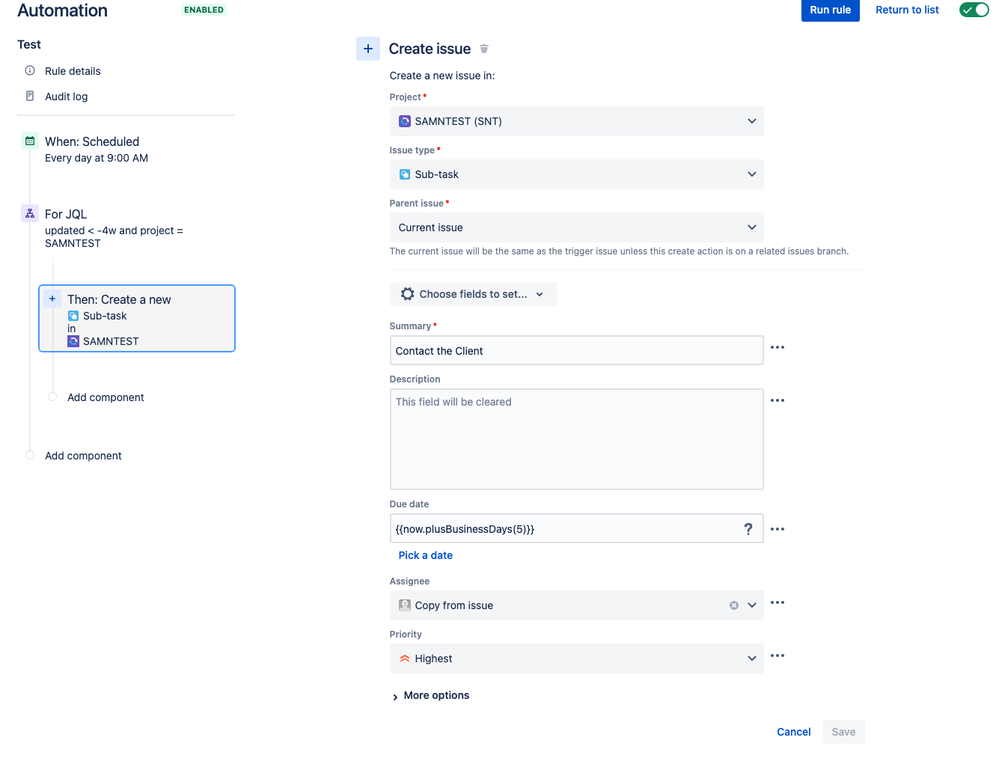Click the bottom Add component link
999x758 pixels.
83,455
